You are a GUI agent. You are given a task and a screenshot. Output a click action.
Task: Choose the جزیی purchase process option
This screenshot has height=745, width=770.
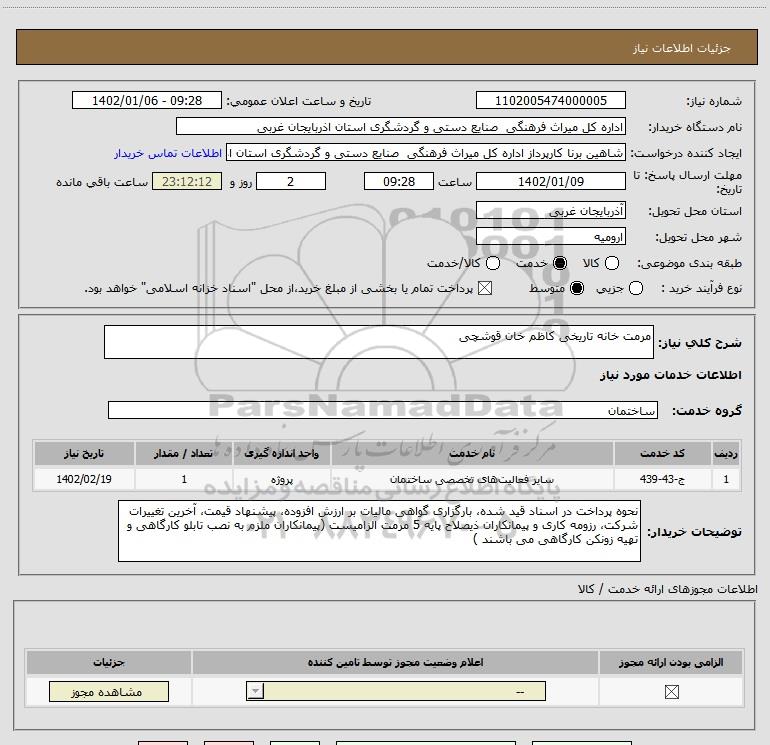click(x=636, y=288)
